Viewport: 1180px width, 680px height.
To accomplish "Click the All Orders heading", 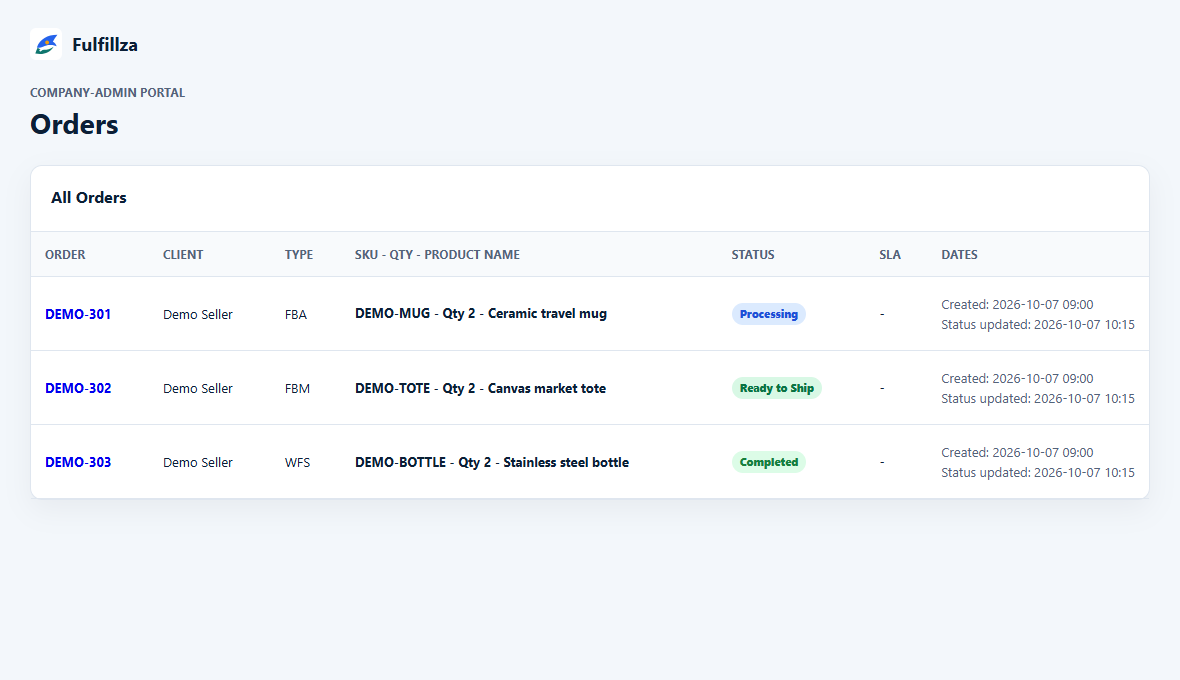I will pos(89,198).
